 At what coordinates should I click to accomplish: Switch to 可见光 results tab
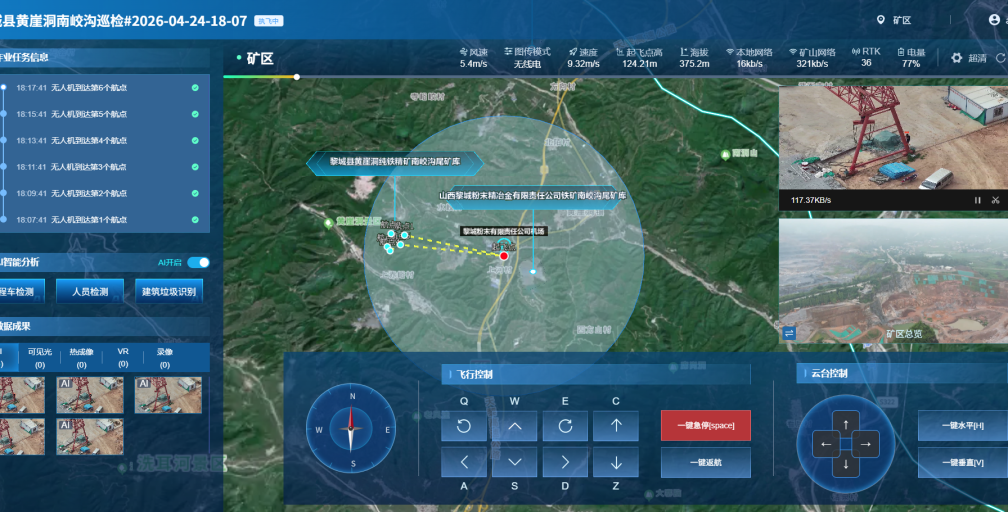tap(40, 358)
